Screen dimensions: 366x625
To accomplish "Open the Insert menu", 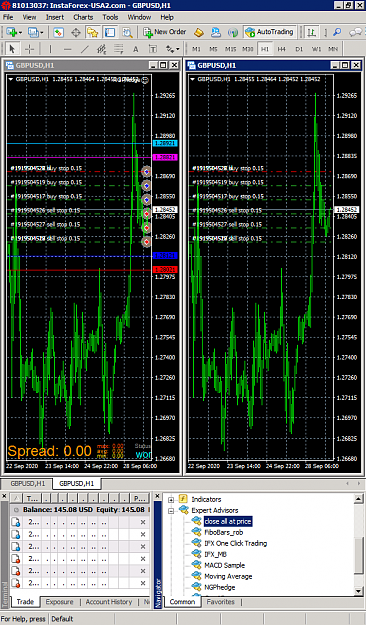I will click(55, 17).
